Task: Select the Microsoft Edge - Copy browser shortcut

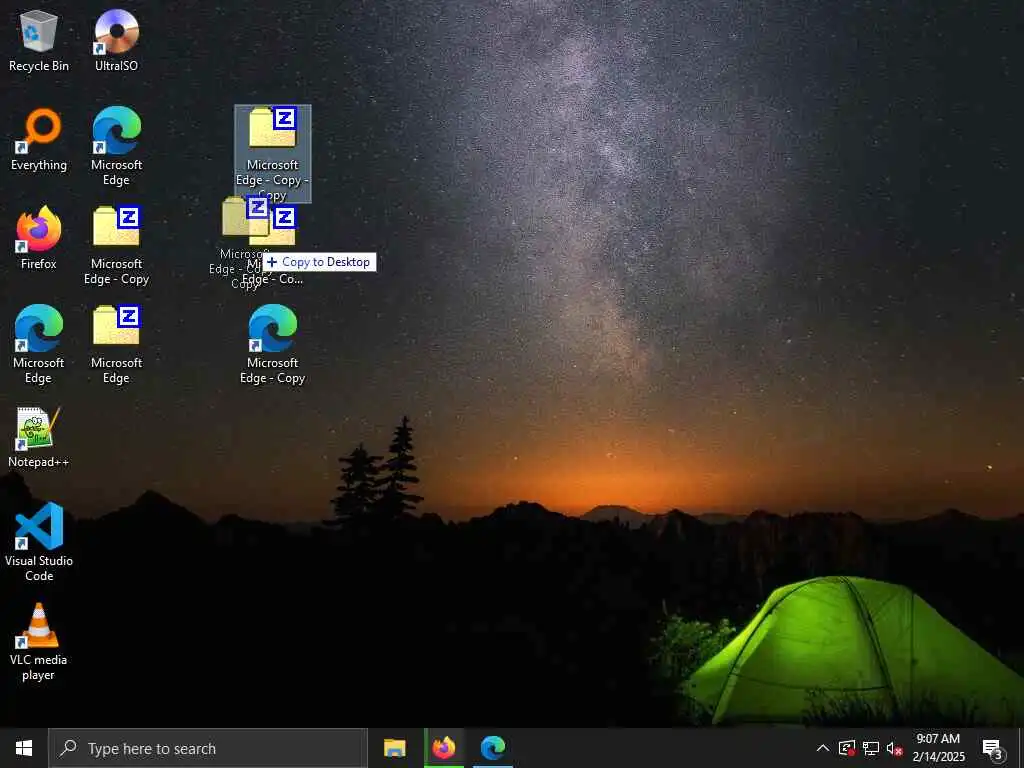Action: click(x=272, y=345)
